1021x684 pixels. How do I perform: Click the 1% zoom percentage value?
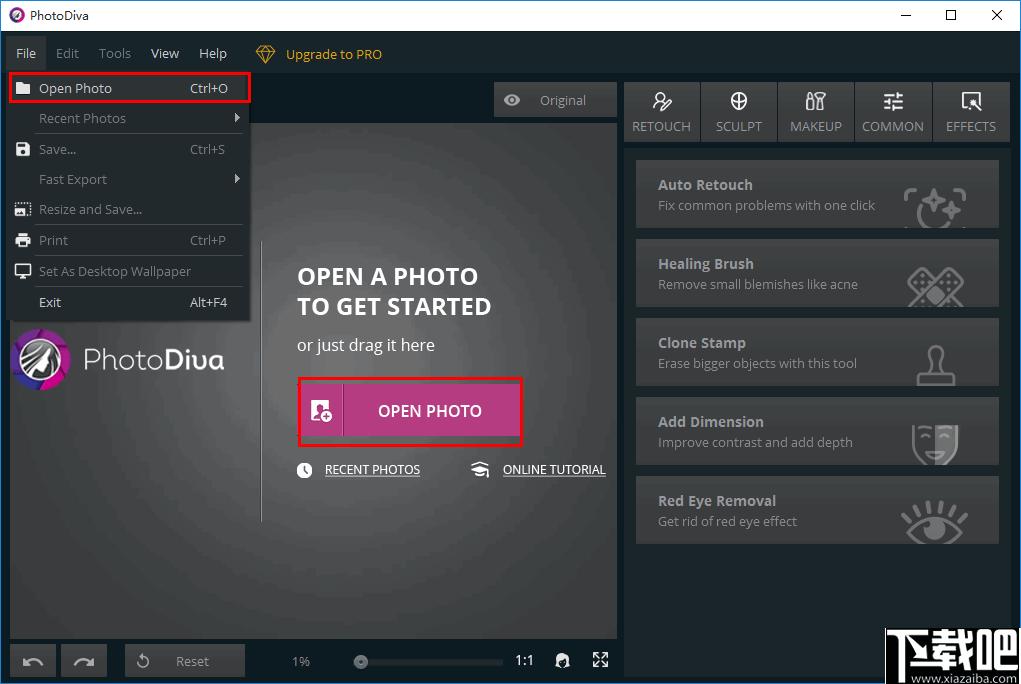(301, 661)
